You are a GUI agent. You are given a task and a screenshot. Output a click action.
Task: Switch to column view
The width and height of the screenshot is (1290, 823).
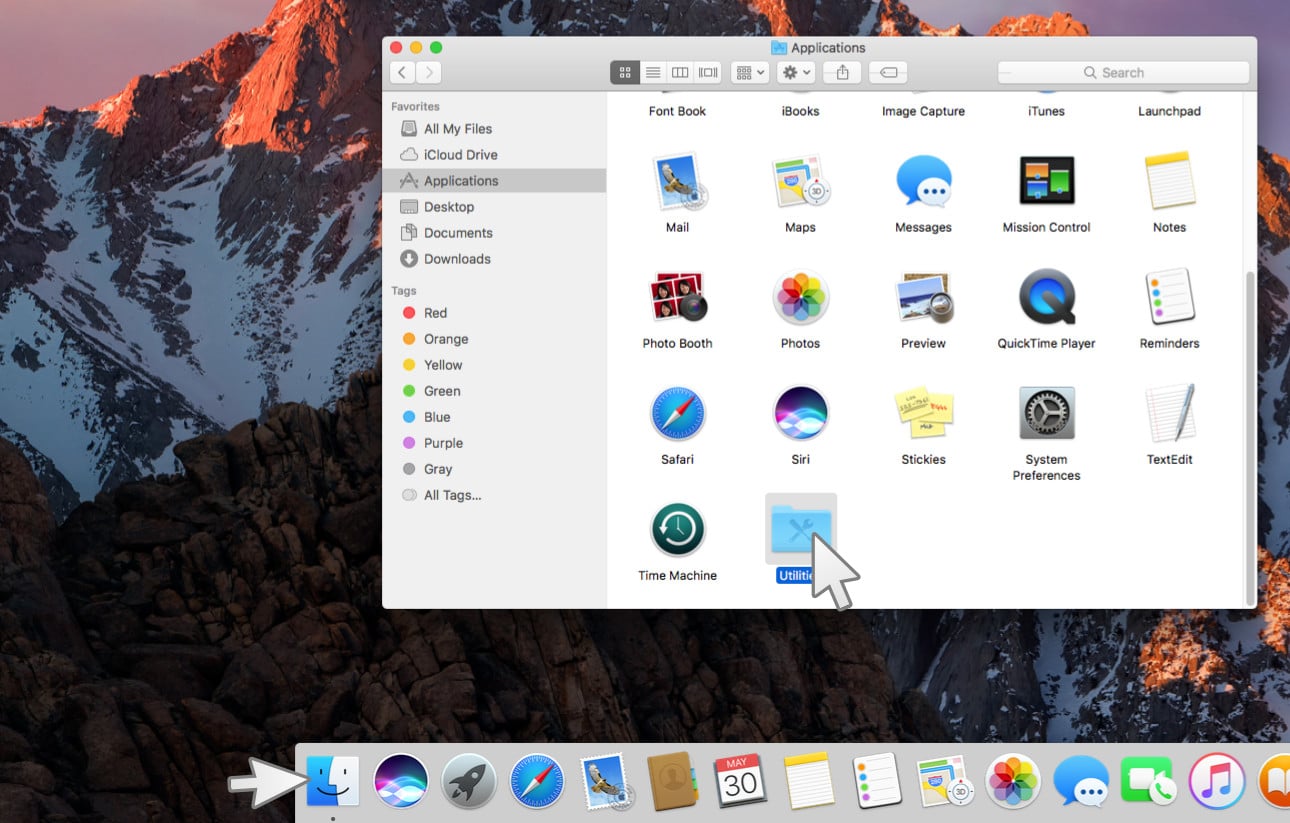[680, 72]
